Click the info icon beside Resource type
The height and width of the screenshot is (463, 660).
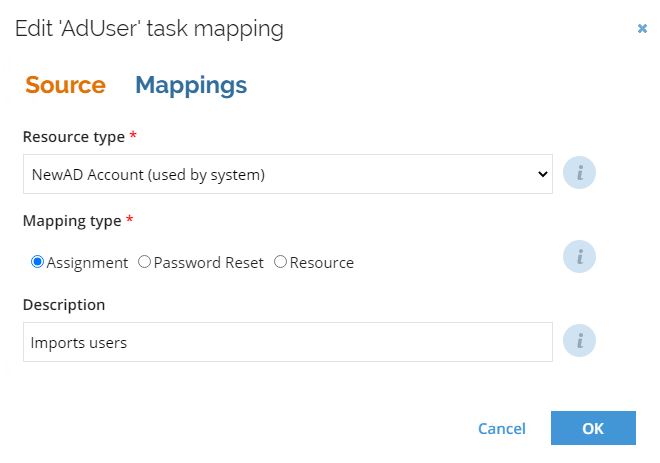pyautogui.click(x=579, y=173)
